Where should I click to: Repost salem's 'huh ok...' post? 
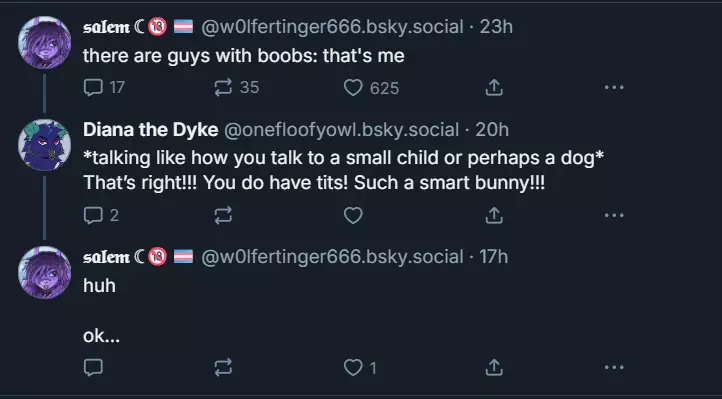point(223,367)
